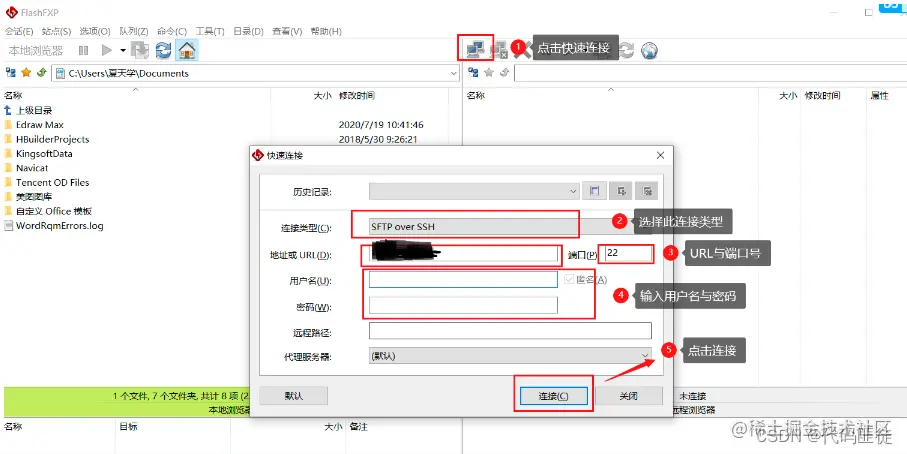The height and width of the screenshot is (454, 907).
Task: Refresh the local browser file list
Action: coord(164,50)
